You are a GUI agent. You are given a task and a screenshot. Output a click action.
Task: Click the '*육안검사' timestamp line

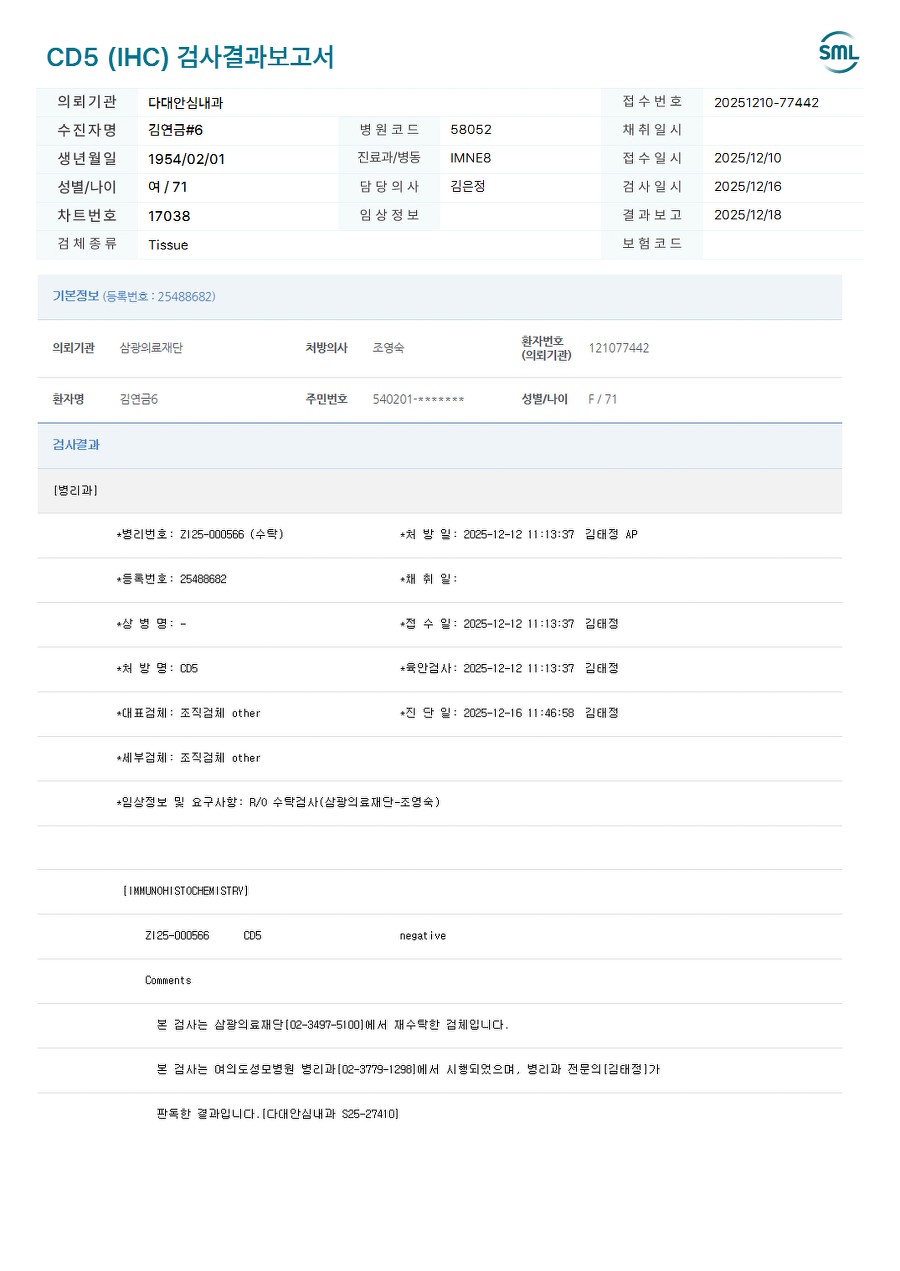pos(509,668)
